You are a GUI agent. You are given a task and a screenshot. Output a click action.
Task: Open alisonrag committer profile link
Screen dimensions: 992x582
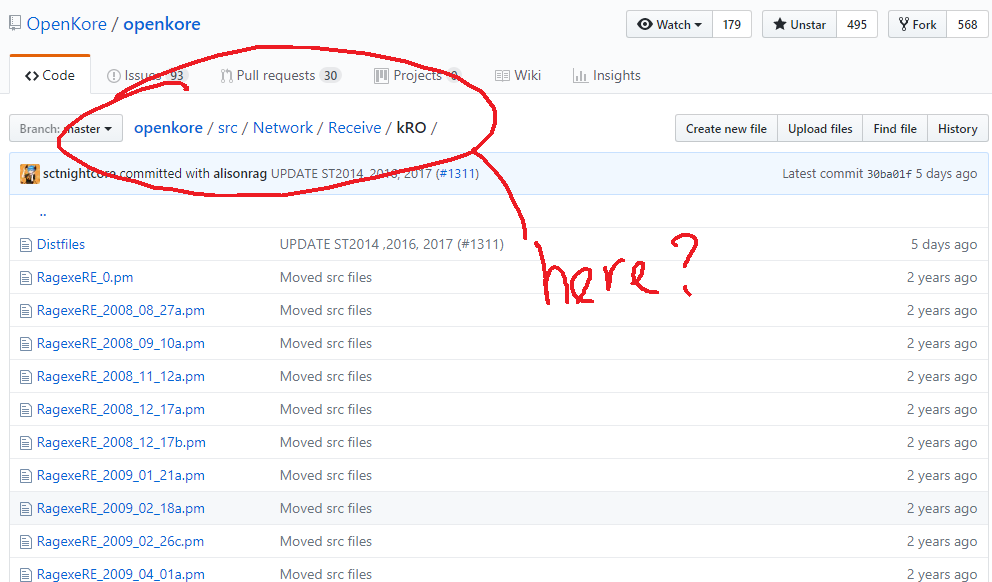(x=240, y=173)
